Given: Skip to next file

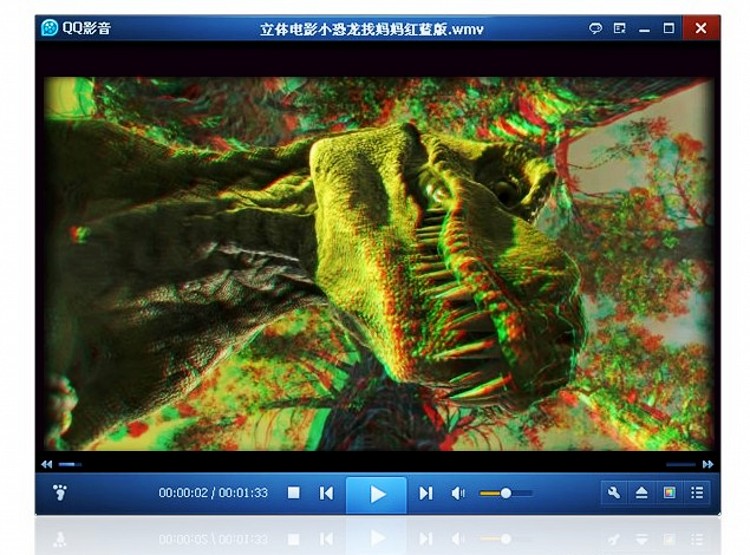Looking at the screenshot, I should pyautogui.click(x=425, y=493).
